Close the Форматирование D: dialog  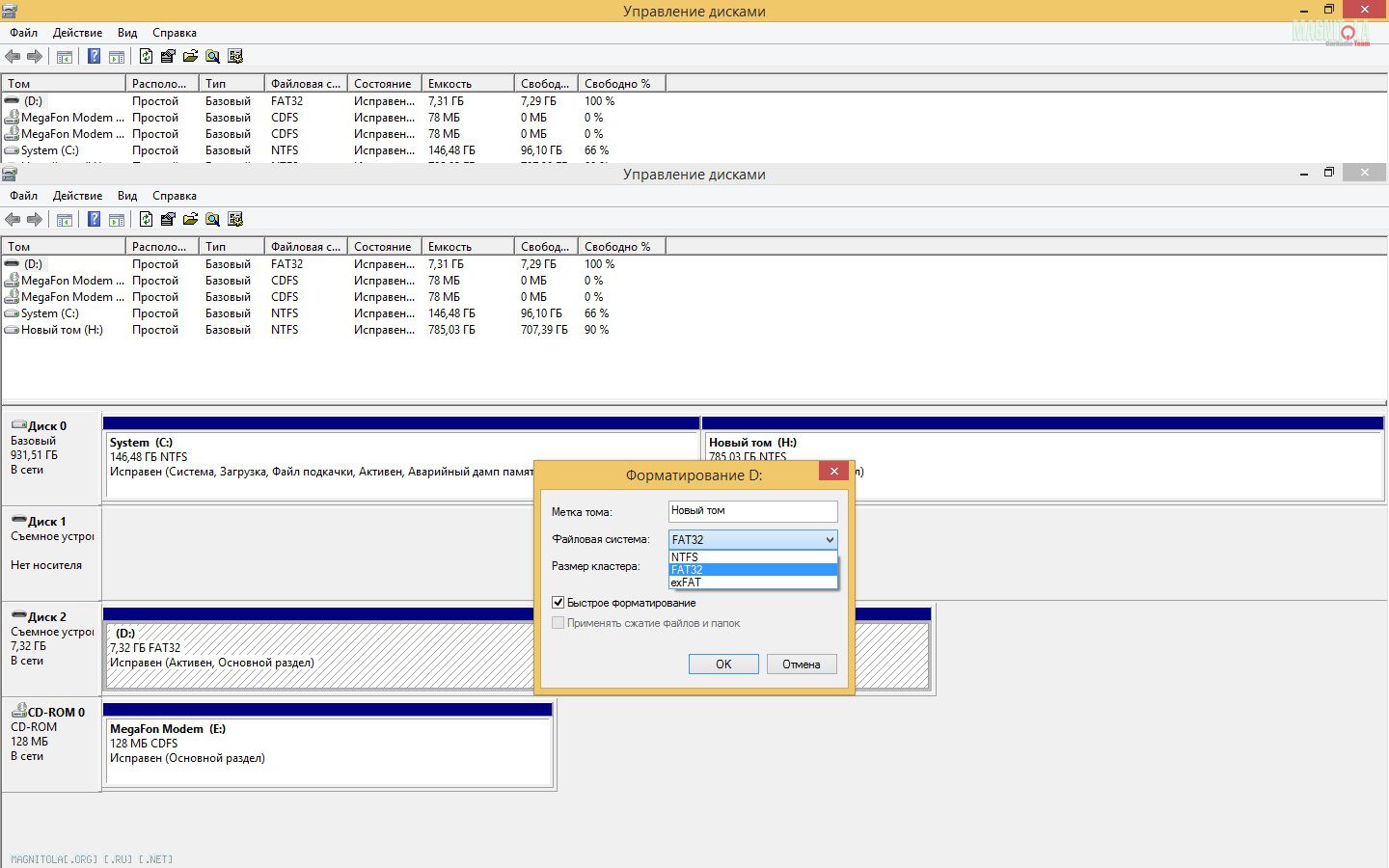pyautogui.click(x=833, y=471)
